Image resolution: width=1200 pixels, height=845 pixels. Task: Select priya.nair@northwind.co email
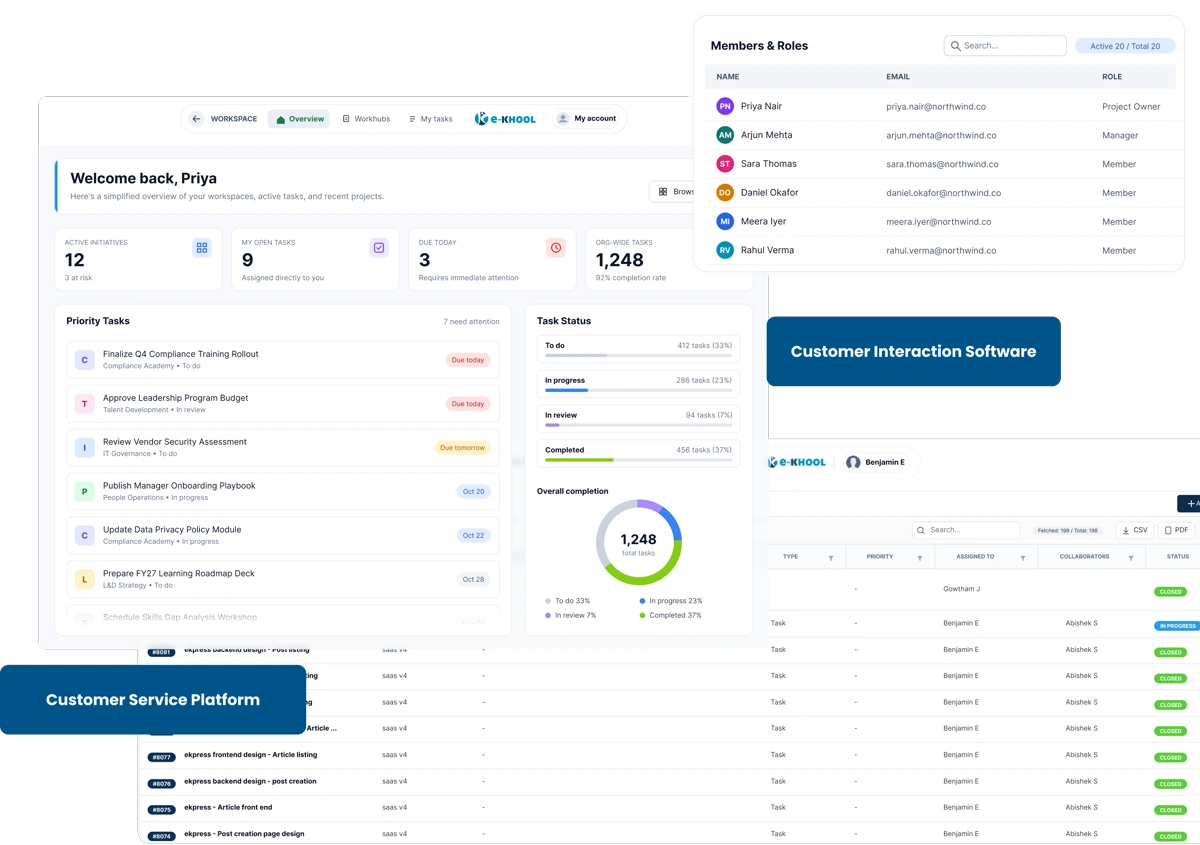point(936,106)
